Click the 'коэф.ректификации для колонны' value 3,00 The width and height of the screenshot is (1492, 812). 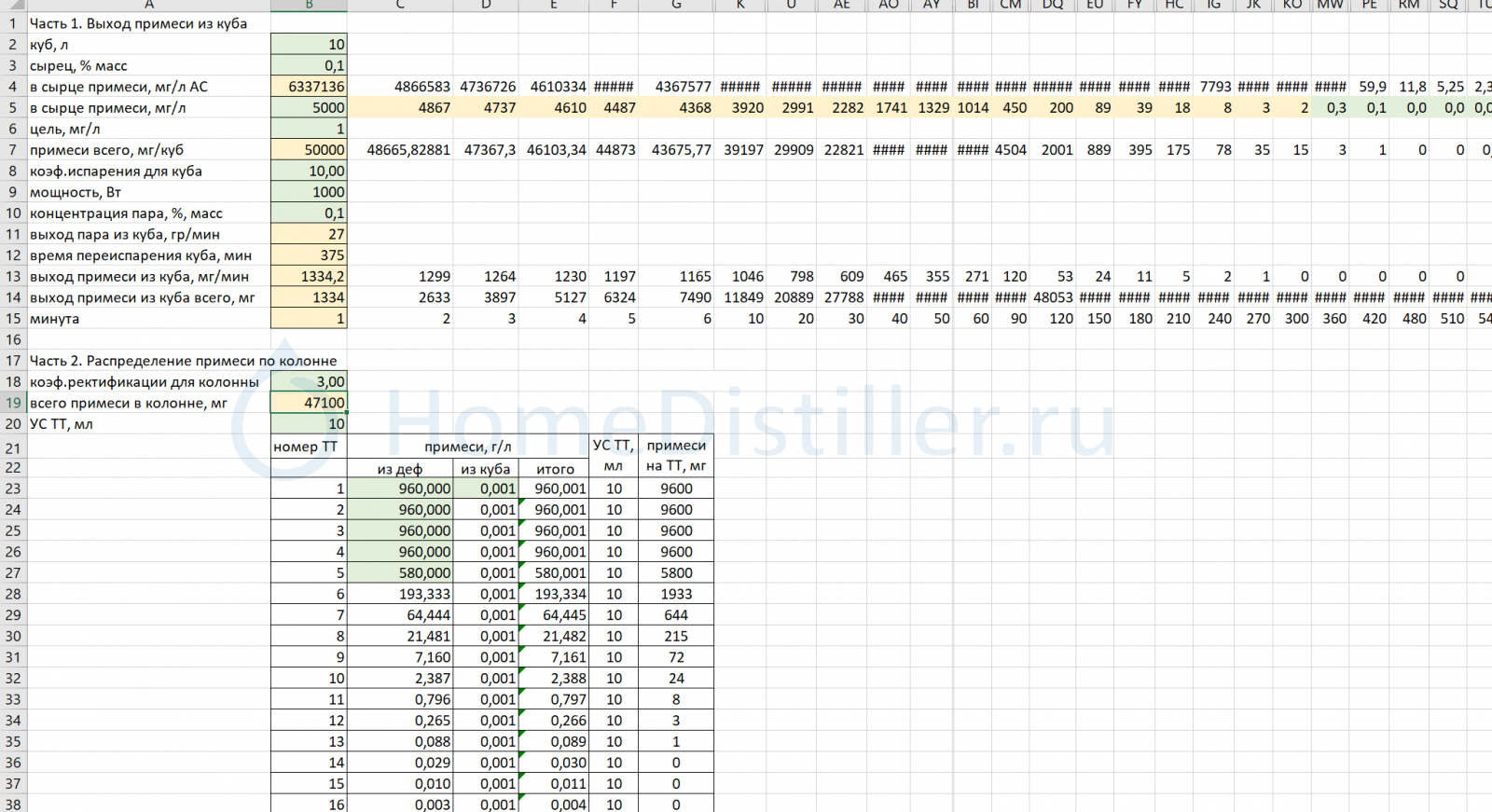(309, 382)
